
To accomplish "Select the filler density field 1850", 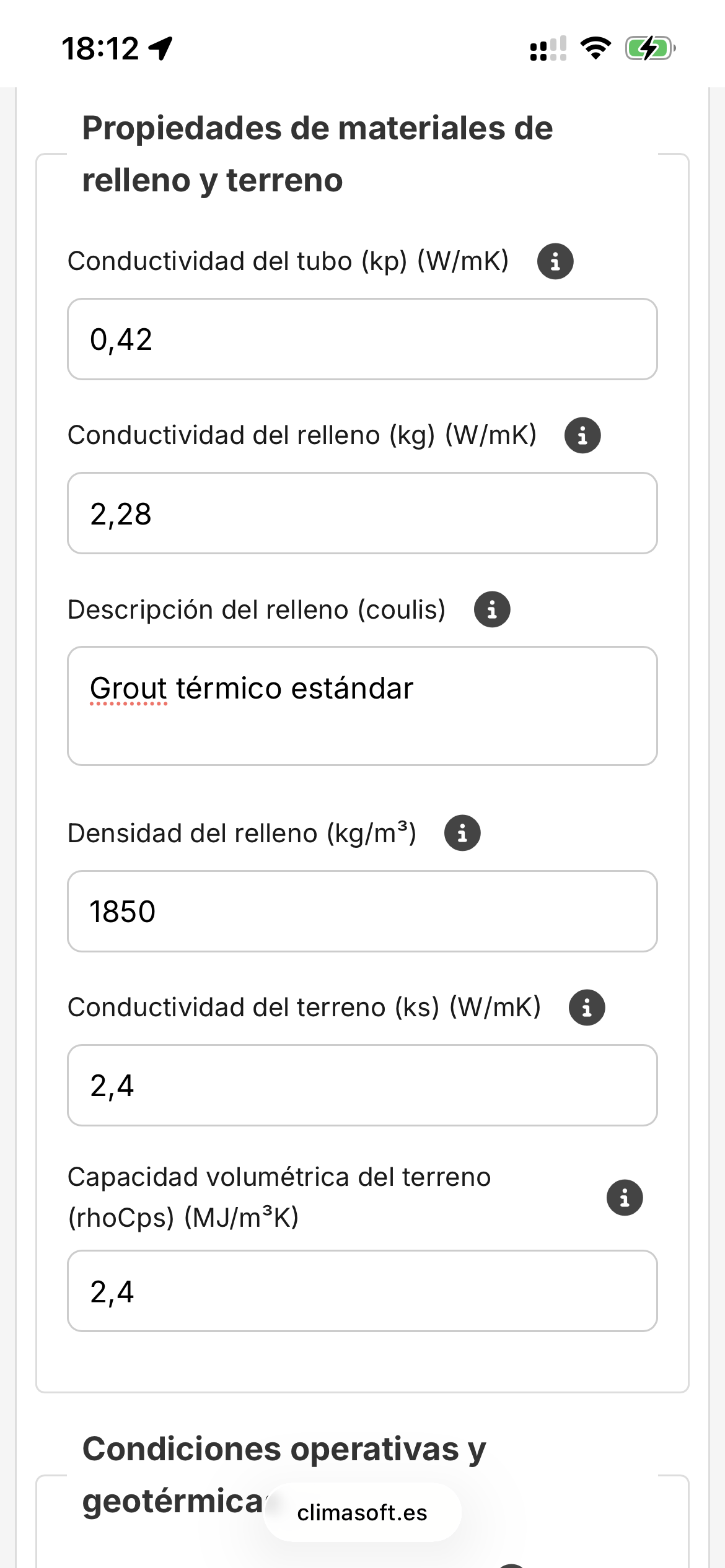I will (x=362, y=912).
